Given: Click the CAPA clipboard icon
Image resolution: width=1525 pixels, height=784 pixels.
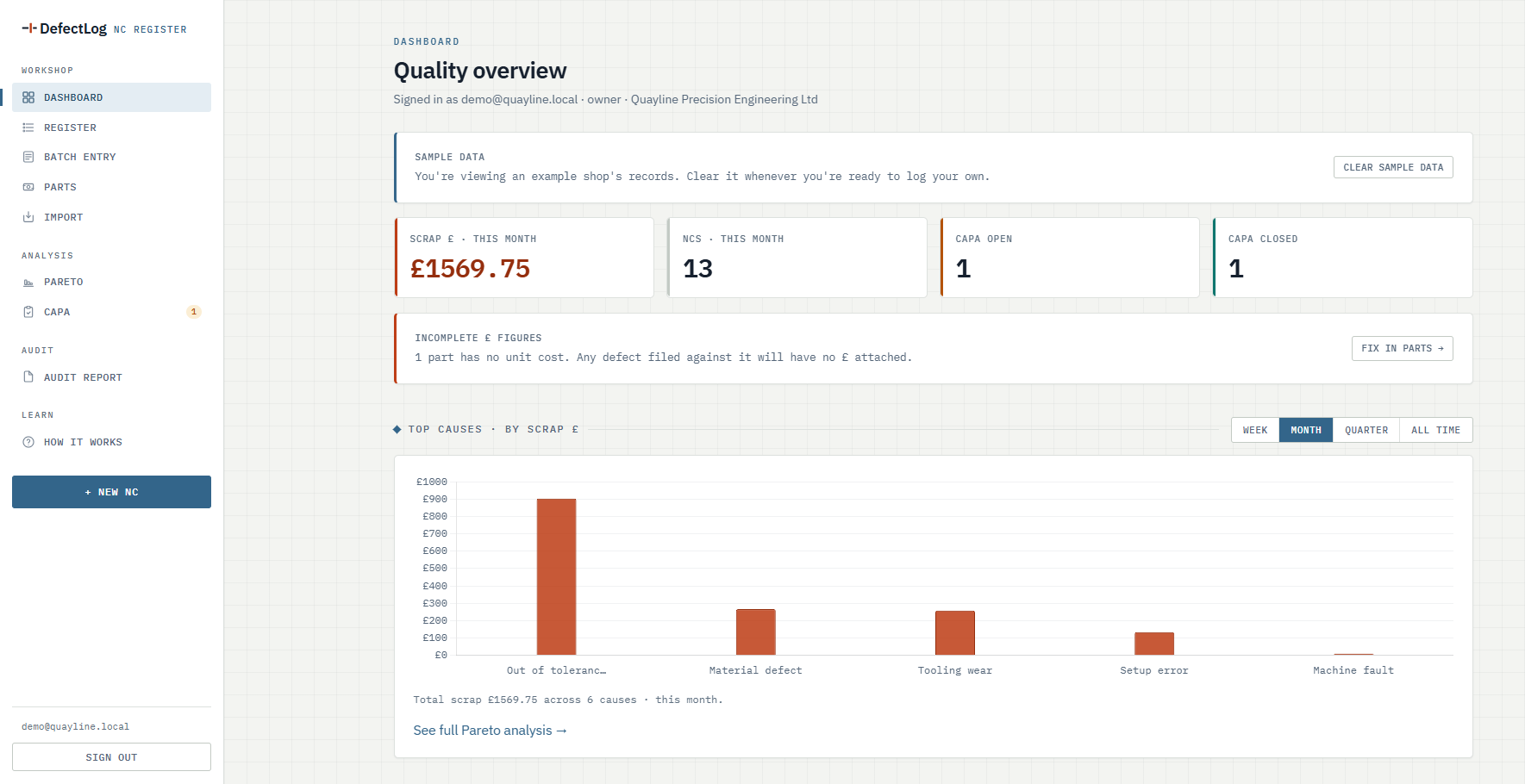Looking at the screenshot, I should [28, 312].
